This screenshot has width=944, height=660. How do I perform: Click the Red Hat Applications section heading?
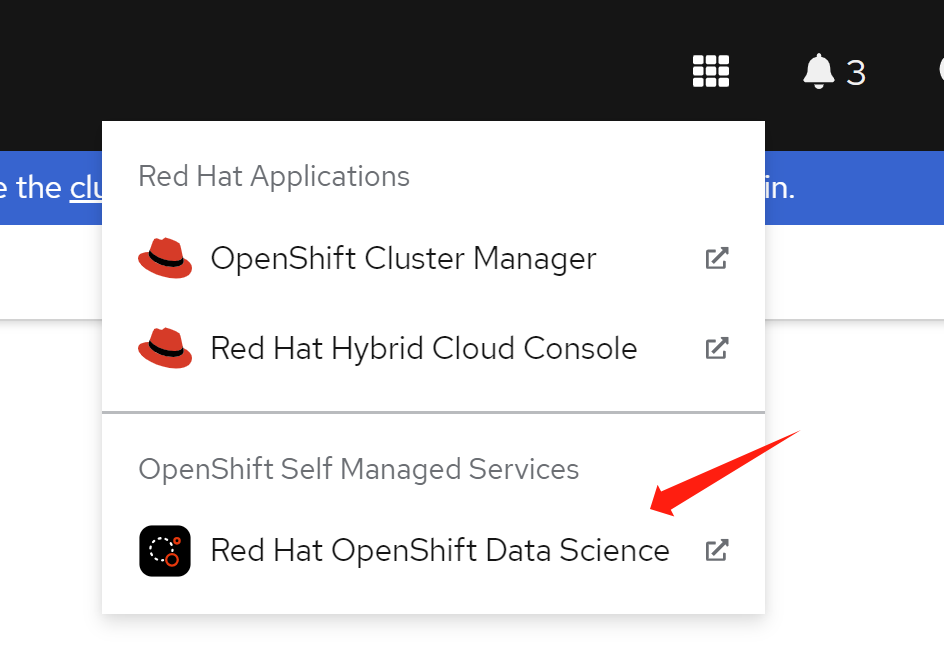[274, 176]
